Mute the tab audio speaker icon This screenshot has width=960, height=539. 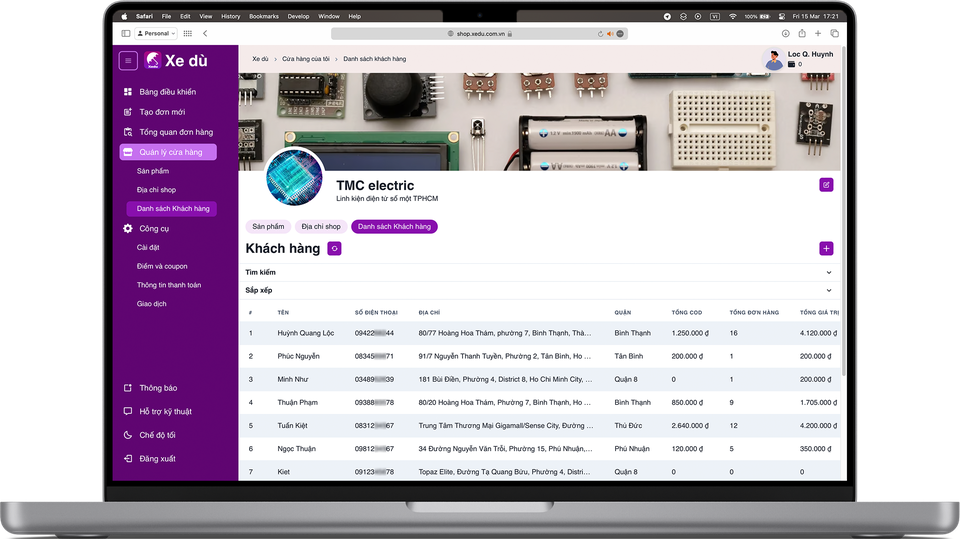pos(610,33)
